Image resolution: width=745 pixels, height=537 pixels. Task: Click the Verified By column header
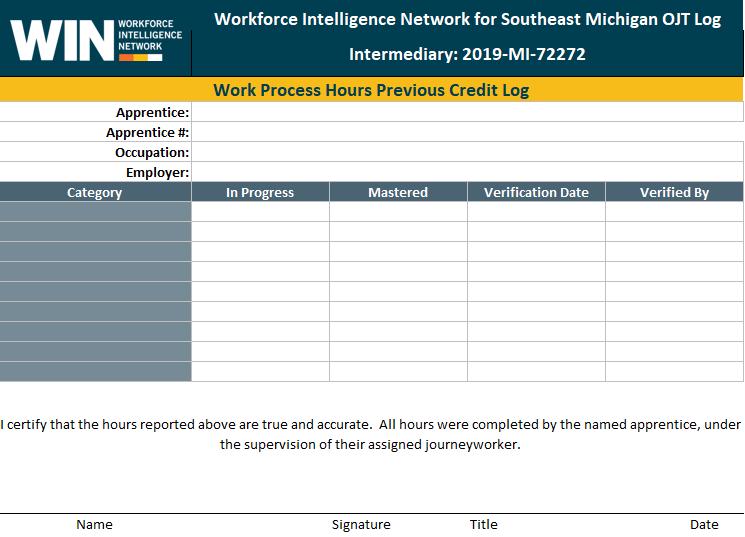(x=674, y=192)
